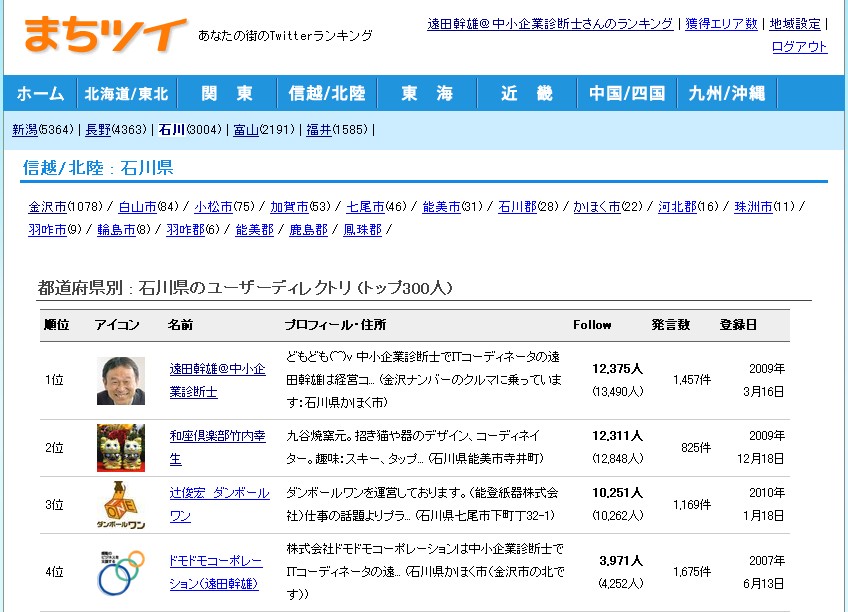Open the 珠洲市 city link
Image resolution: width=848 pixels, height=612 pixels.
pyautogui.click(x=753, y=207)
